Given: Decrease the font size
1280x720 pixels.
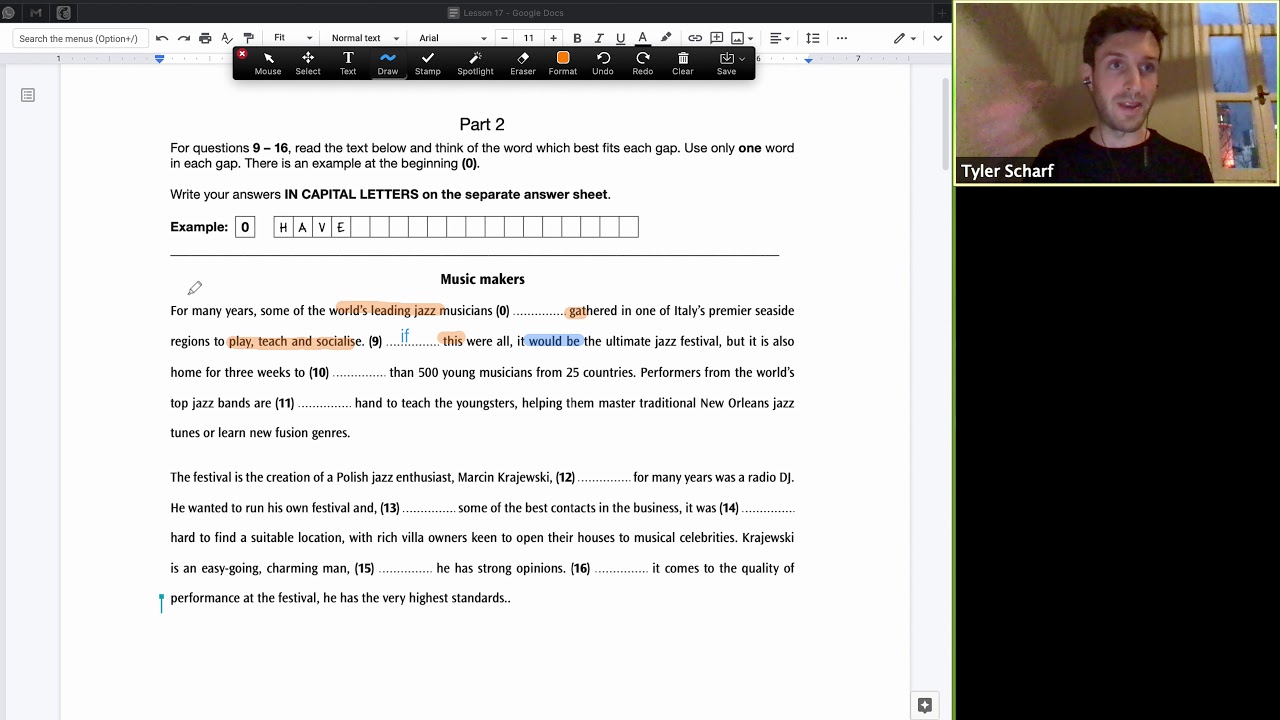Looking at the screenshot, I should [x=504, y=38].
